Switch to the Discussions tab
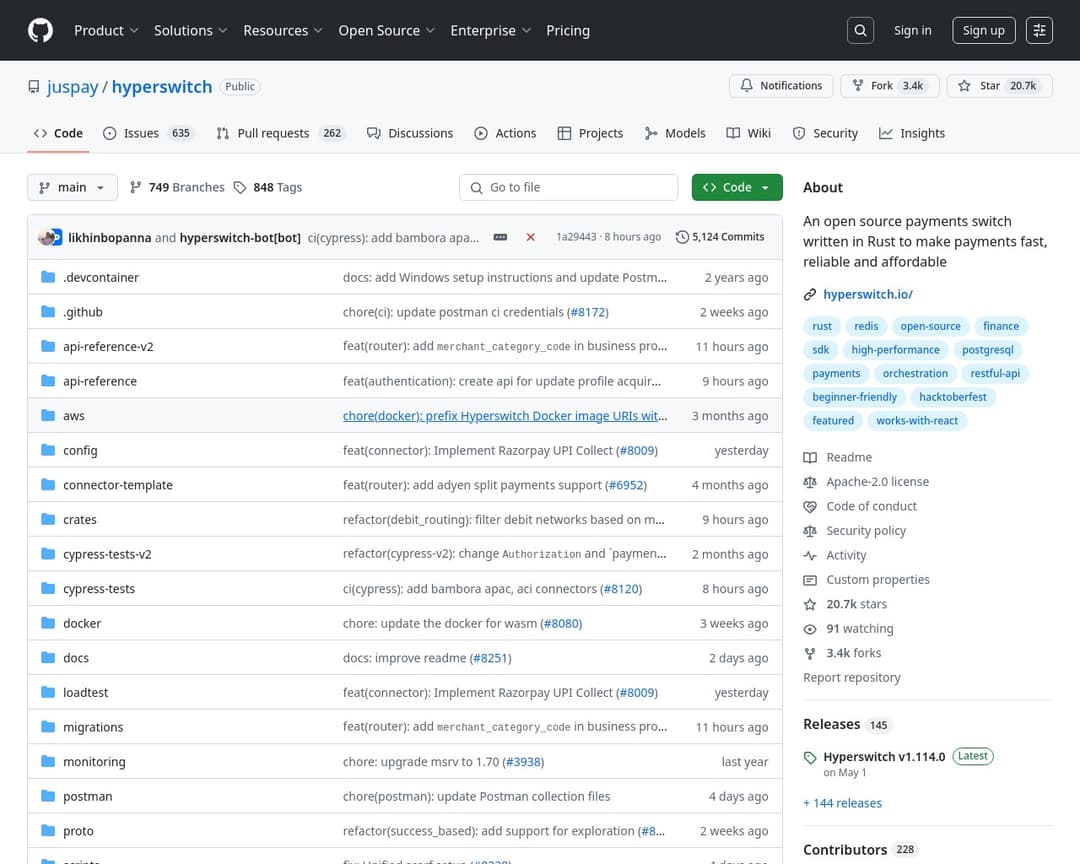Image resolution: width=1080 pixels, height=864 pixels. [410, 133]
